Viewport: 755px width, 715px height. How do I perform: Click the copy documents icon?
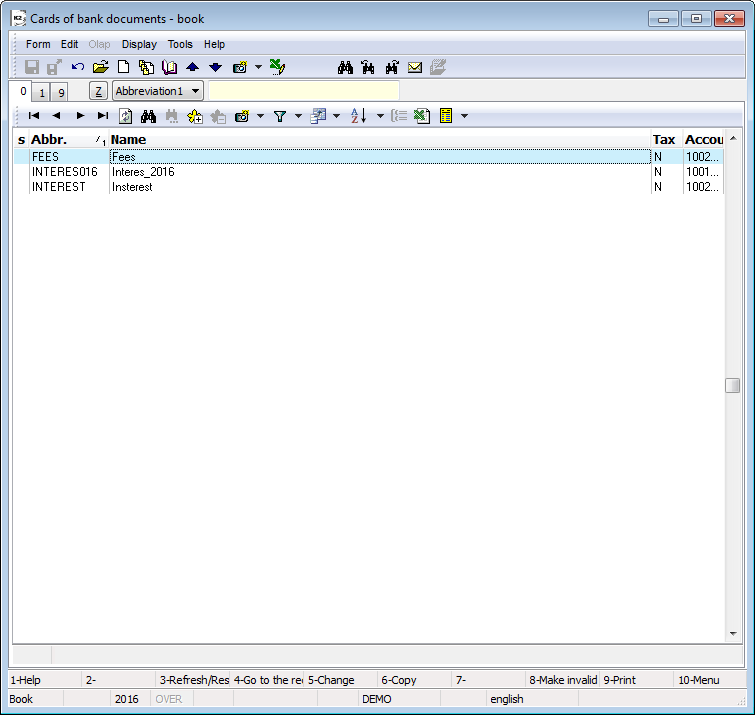coord(146,67)
